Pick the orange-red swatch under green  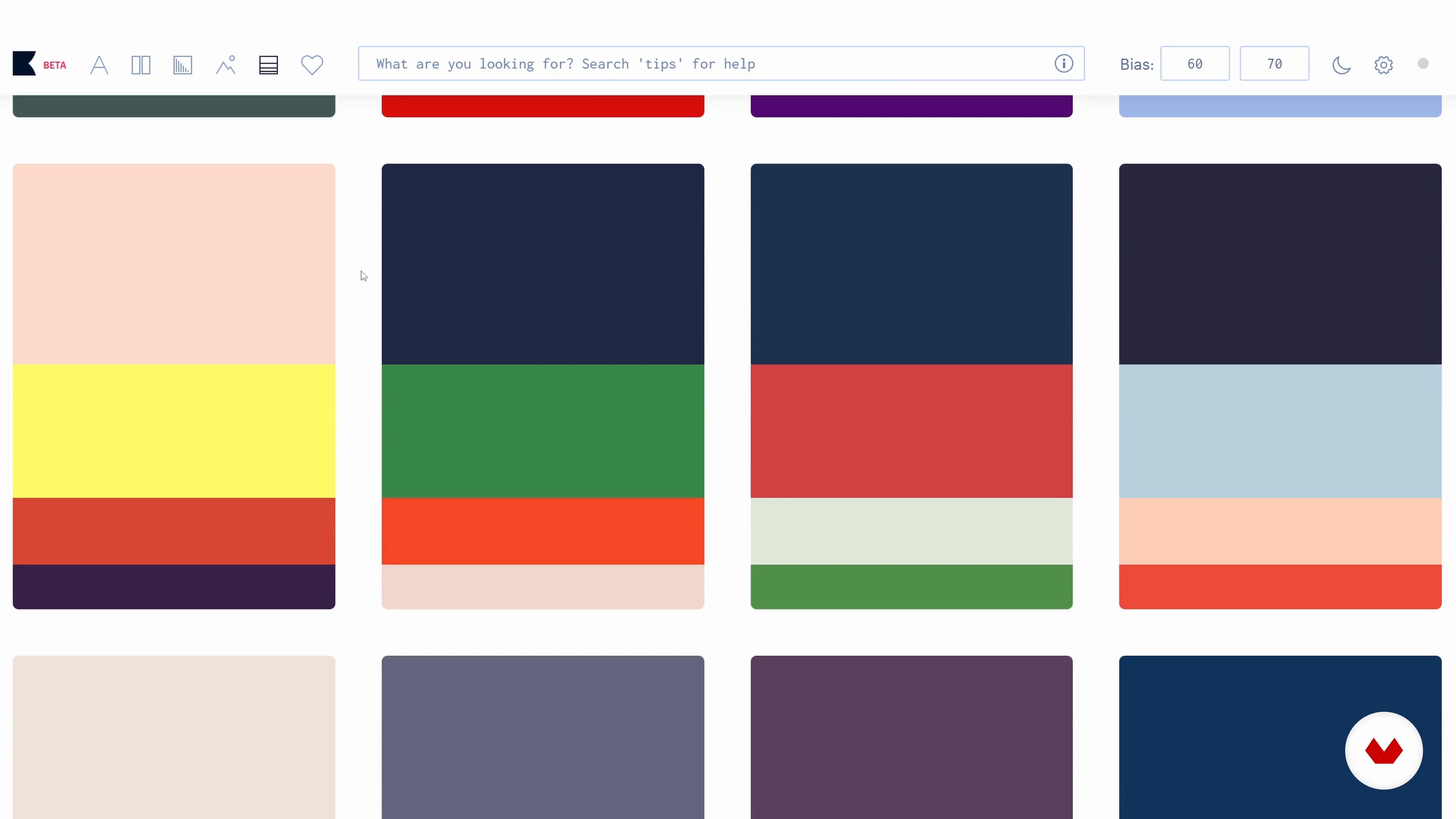[543, 531]
